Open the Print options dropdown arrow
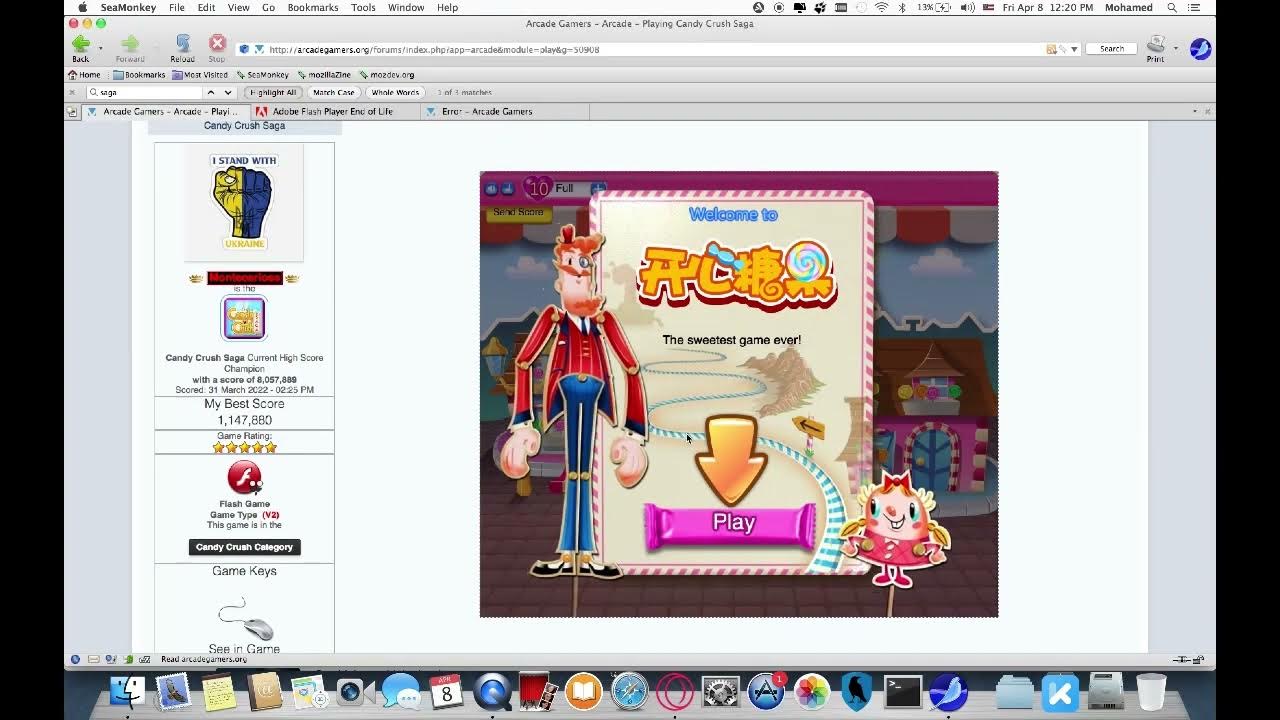1280x720 pixels. (1175, 48)
